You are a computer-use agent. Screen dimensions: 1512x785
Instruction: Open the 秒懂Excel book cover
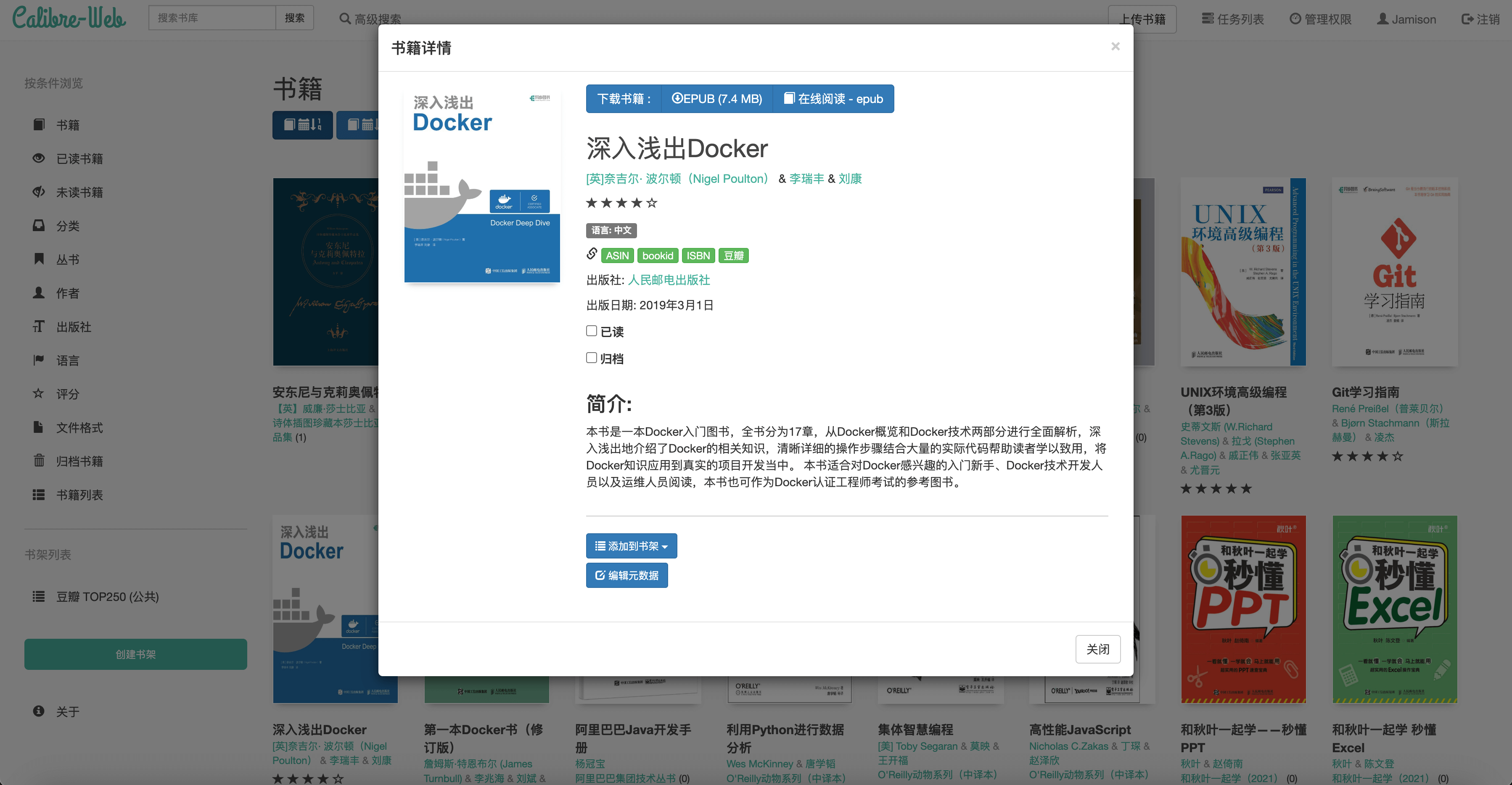[1395, 609]
